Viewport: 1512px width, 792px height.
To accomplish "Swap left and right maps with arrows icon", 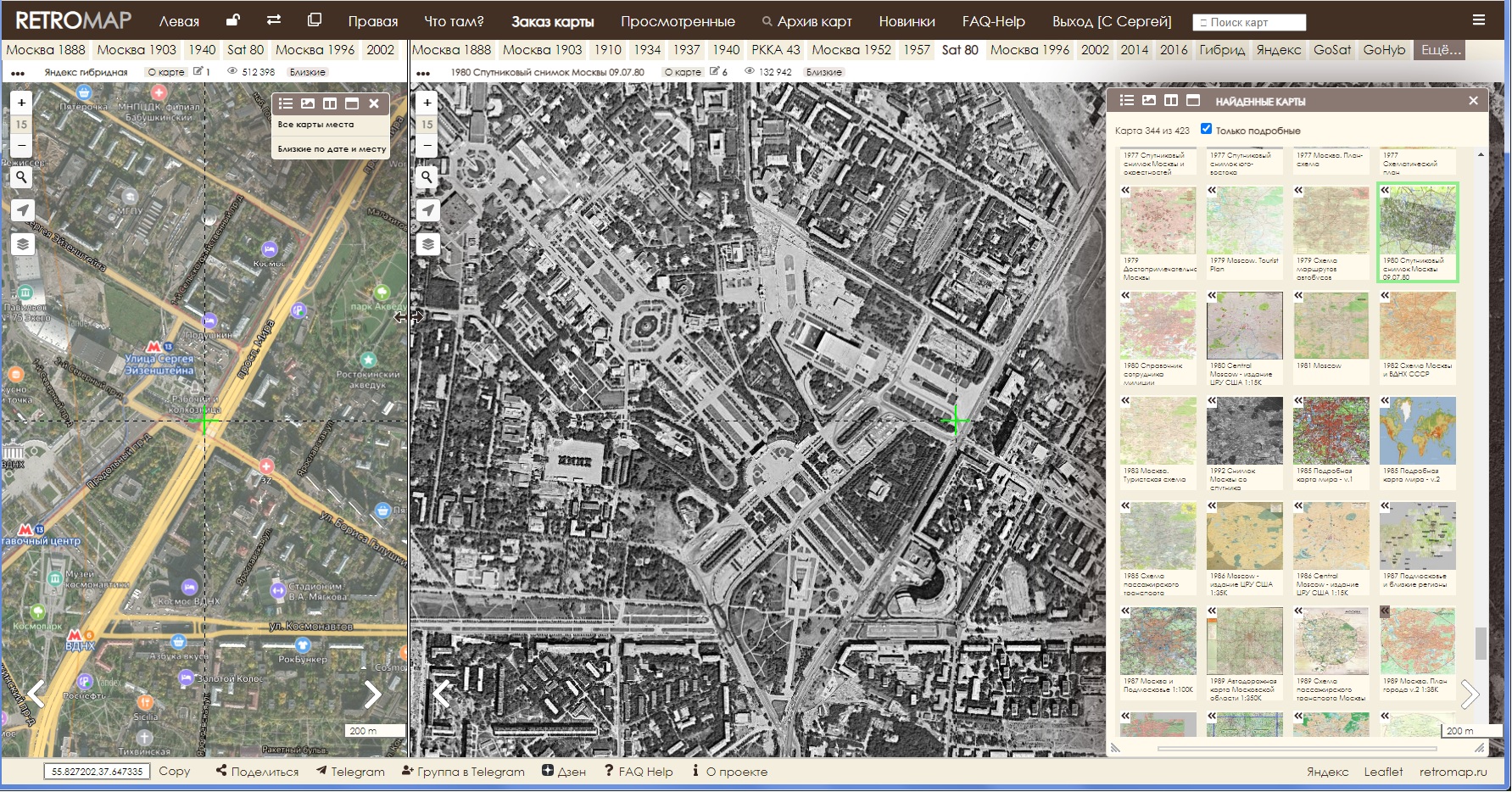I will (x=273, y=20).
